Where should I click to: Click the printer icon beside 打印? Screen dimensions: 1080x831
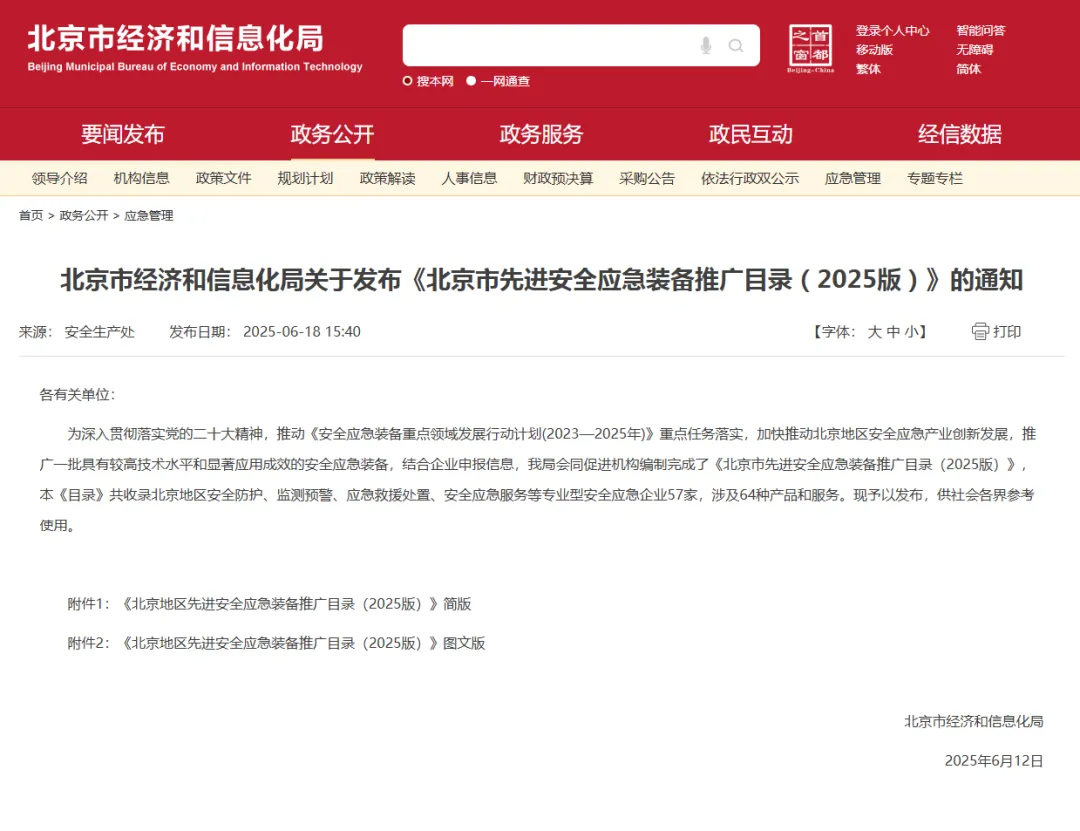[980, 332]
